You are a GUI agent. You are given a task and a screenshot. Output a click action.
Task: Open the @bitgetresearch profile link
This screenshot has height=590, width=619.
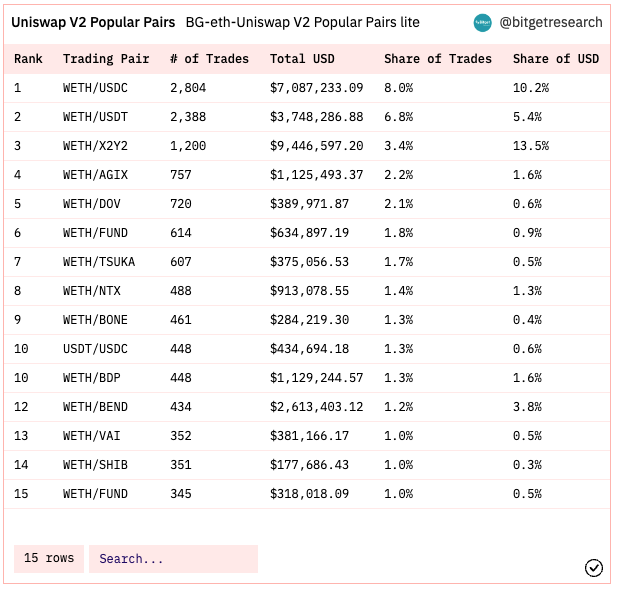(551, 22)
